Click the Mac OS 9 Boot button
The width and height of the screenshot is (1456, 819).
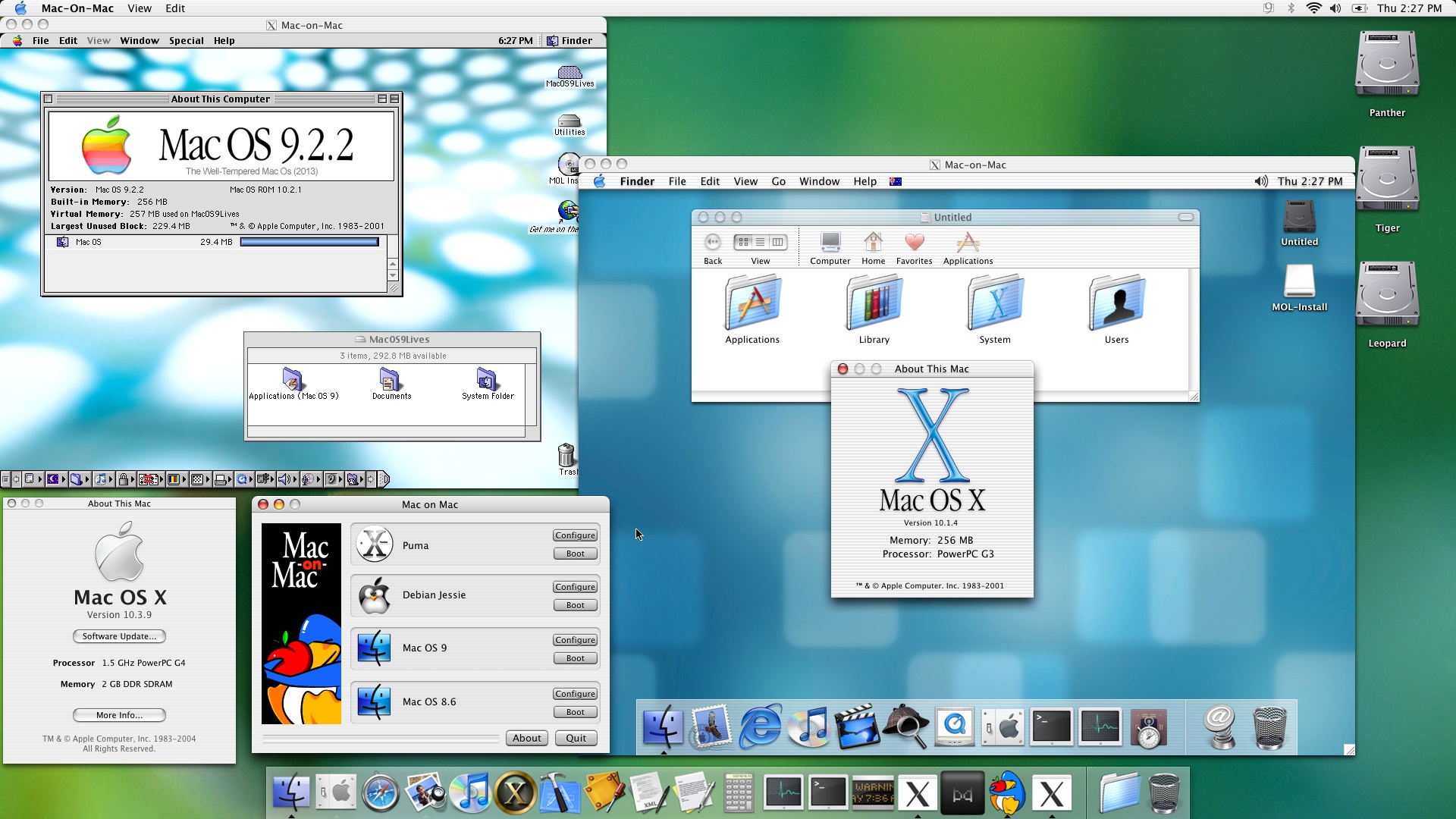pos(575,657)
